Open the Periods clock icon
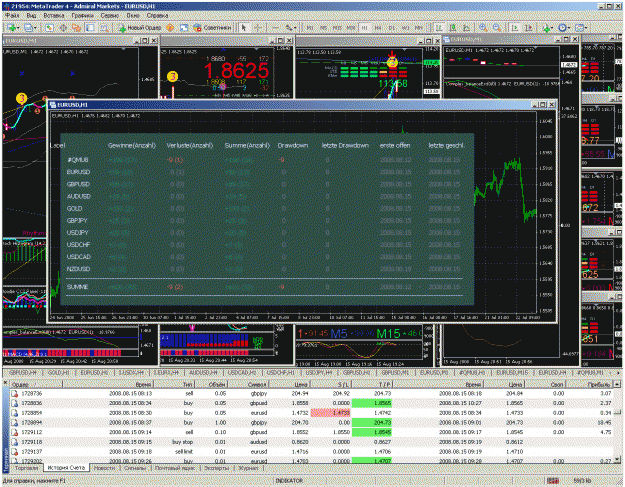This screenshot has height=487, width=625. 562,27
